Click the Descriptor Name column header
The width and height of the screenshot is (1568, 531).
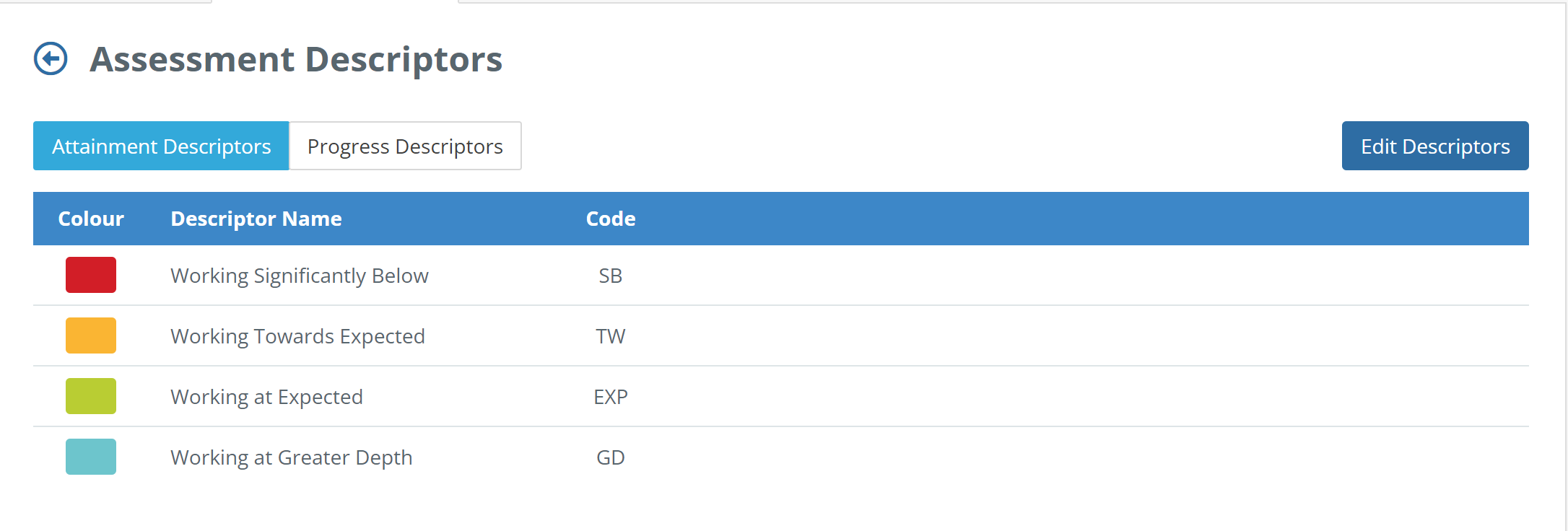[x=256, y=219]
